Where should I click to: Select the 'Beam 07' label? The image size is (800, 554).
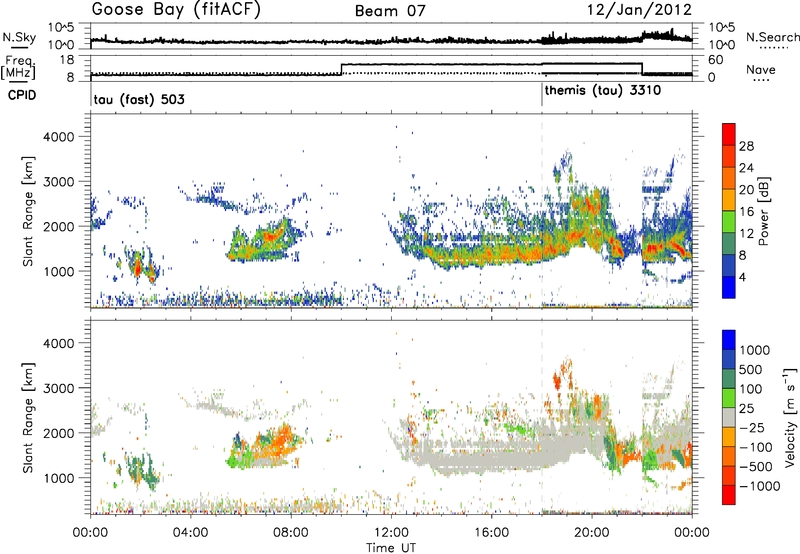click(390, 11)
